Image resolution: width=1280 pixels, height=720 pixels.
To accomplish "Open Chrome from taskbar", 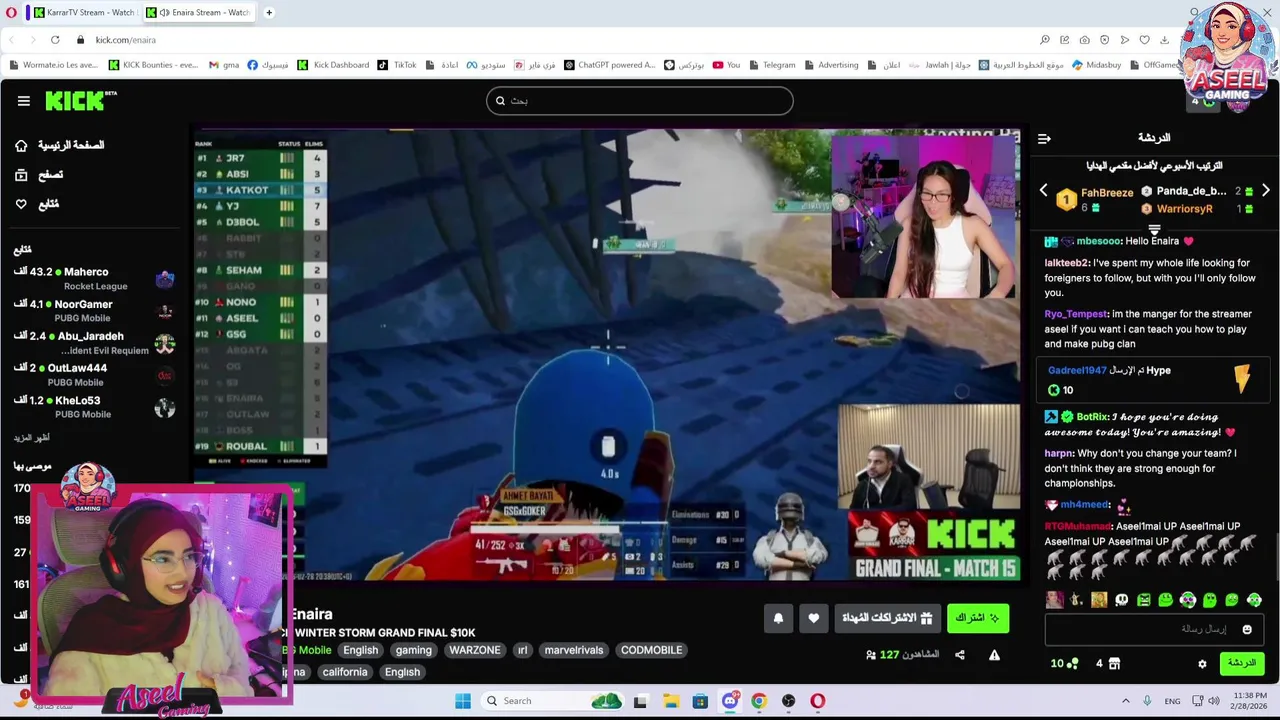I will tap(759, 701).
